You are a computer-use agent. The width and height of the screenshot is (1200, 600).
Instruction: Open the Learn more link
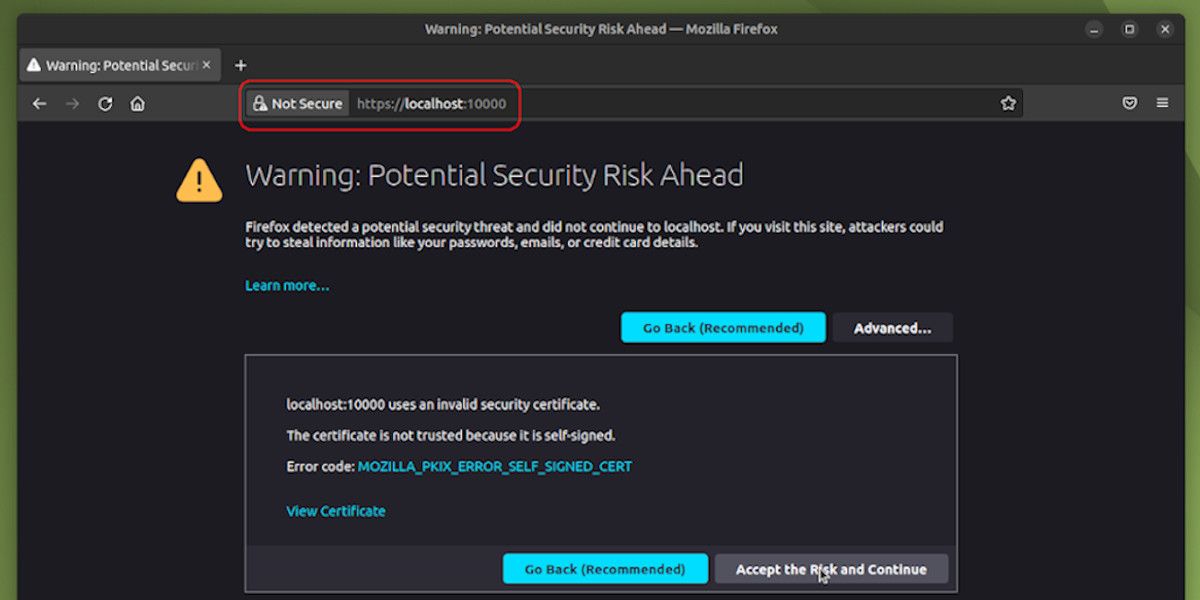pyautogui.click(x=287, y=285)
